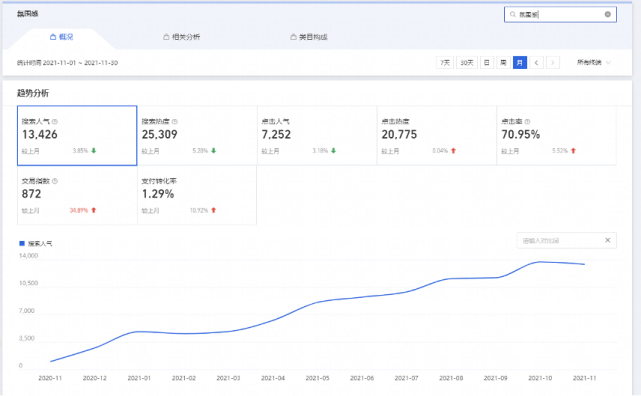Click the magnifier icon in the search box
Screen dimensions: 641x396
[513, 14]
